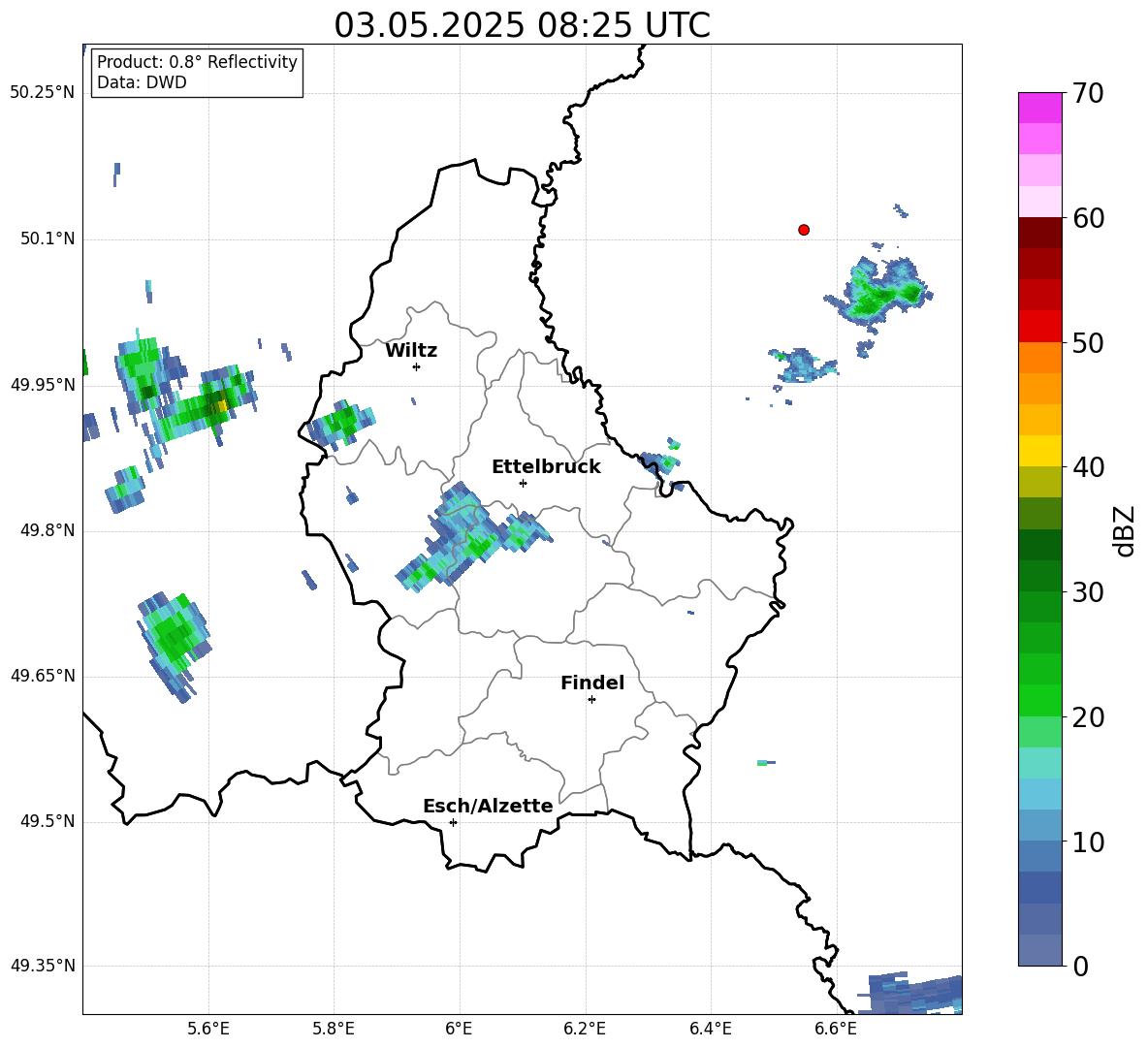Click the Ettelbruck station cross marker

[523, 483]
